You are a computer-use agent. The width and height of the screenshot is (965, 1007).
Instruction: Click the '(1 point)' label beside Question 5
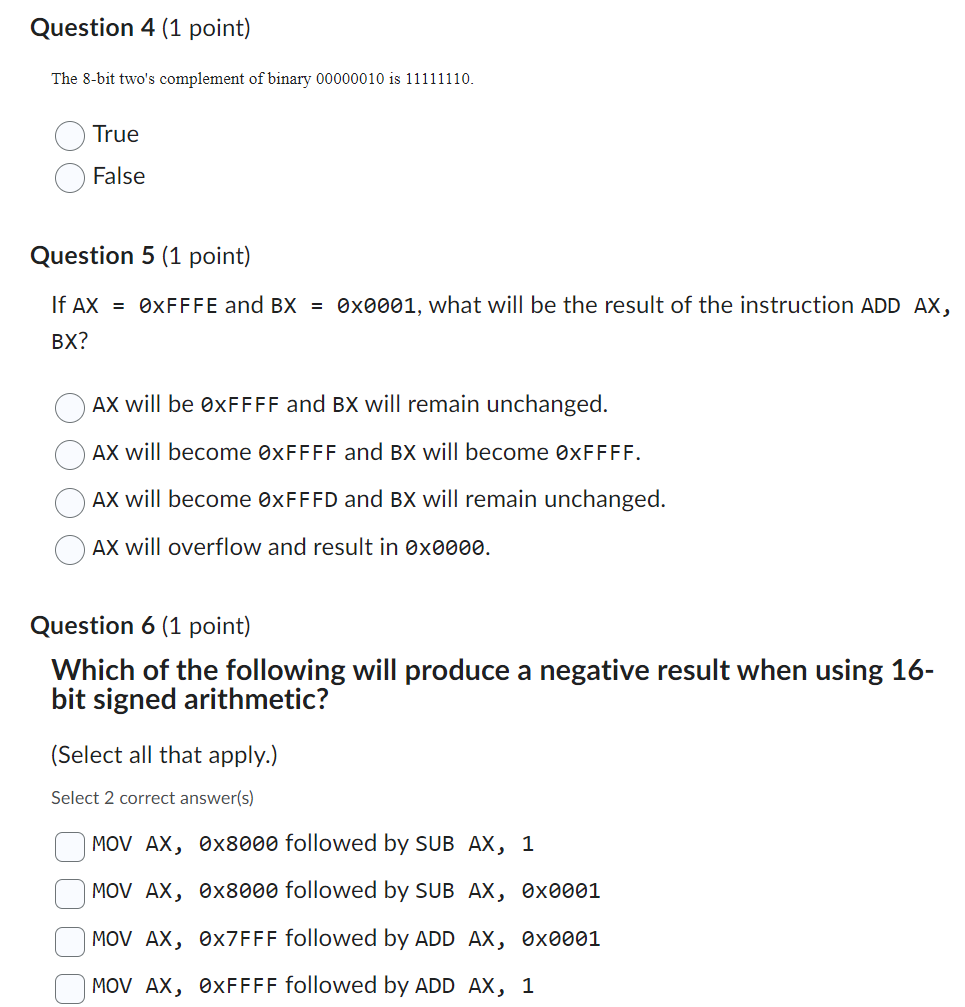coord(206,256)
